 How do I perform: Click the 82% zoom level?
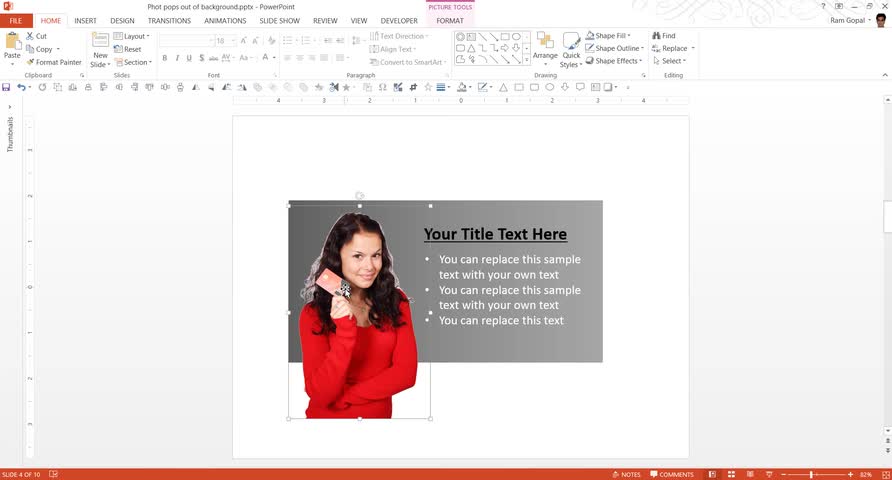[866, 474]
